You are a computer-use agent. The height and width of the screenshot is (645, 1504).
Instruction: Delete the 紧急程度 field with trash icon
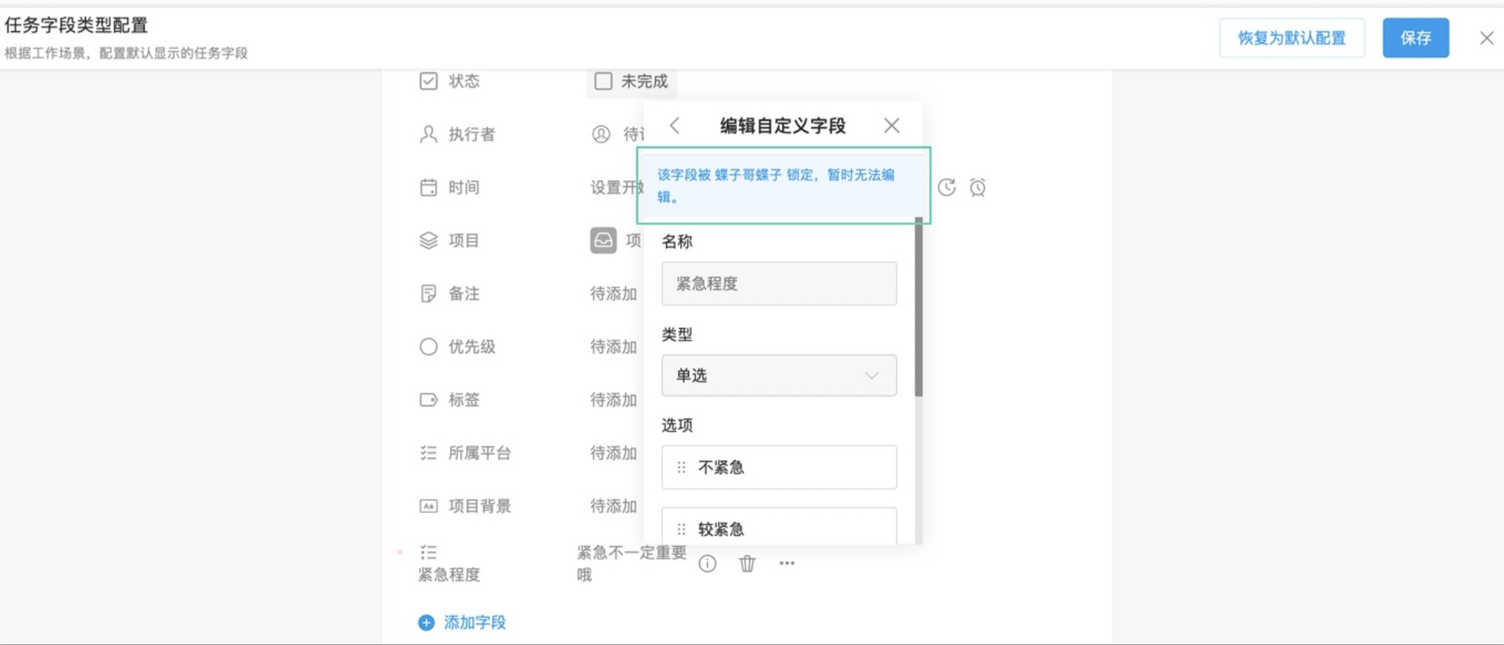(747, 563)
